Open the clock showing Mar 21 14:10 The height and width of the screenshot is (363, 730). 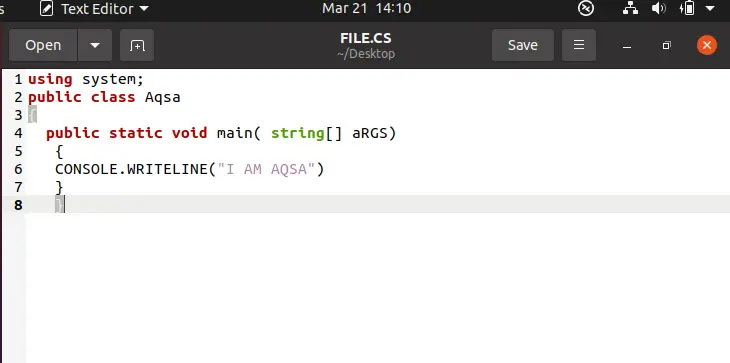(366, 8)
